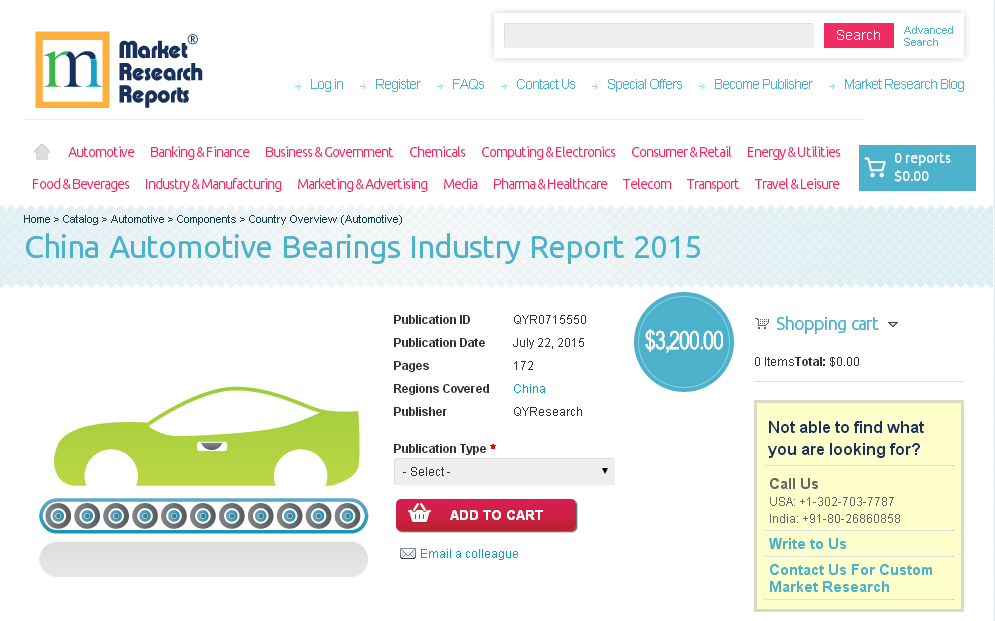995x621 pixels.
Task: Open the Automotive category menu
Action: [100, 152]
